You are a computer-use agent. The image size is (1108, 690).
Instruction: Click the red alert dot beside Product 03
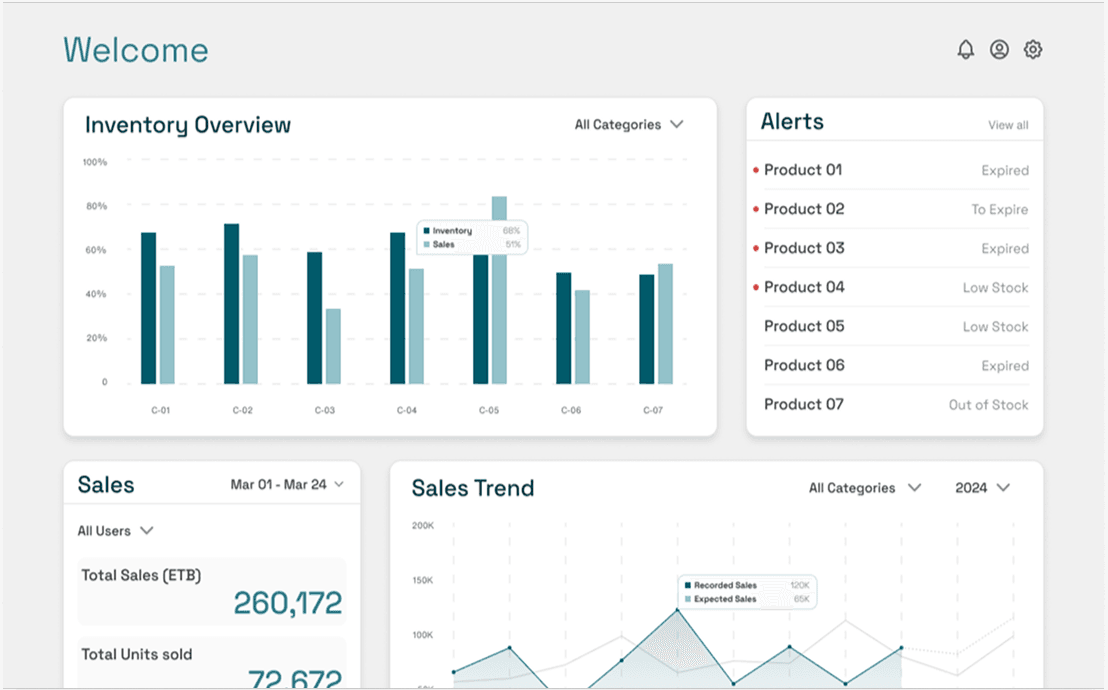755,248
